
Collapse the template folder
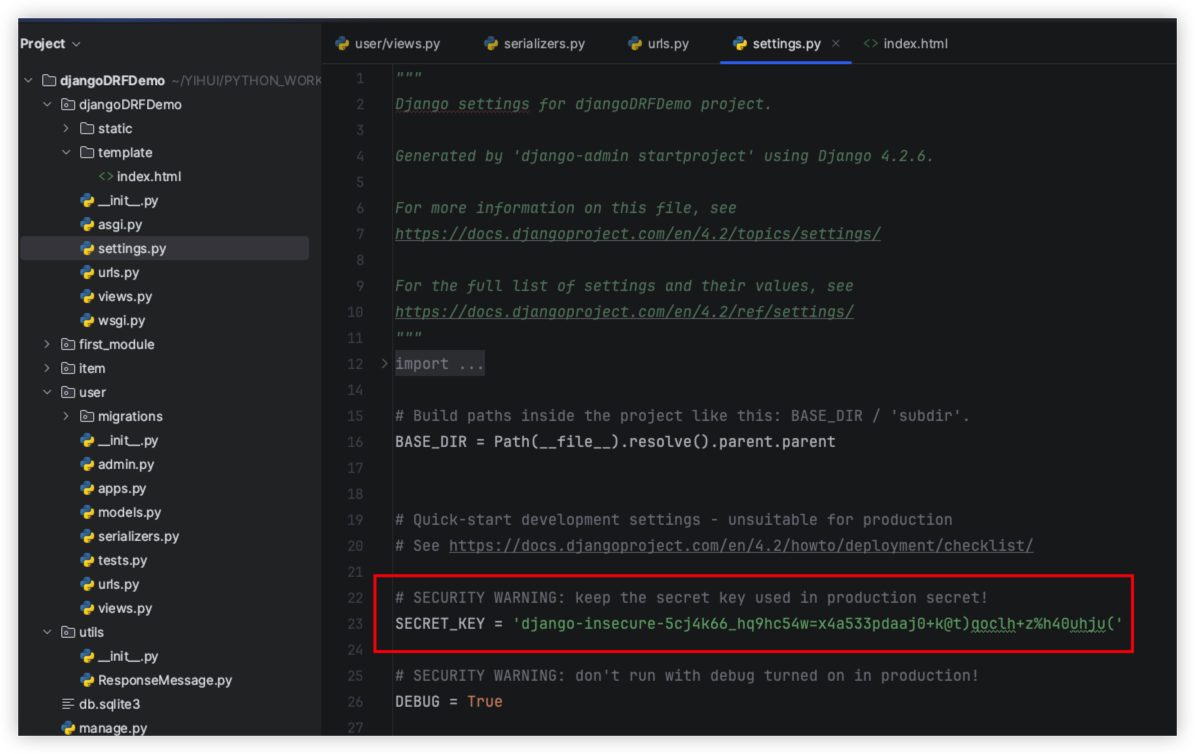point(66,152)
